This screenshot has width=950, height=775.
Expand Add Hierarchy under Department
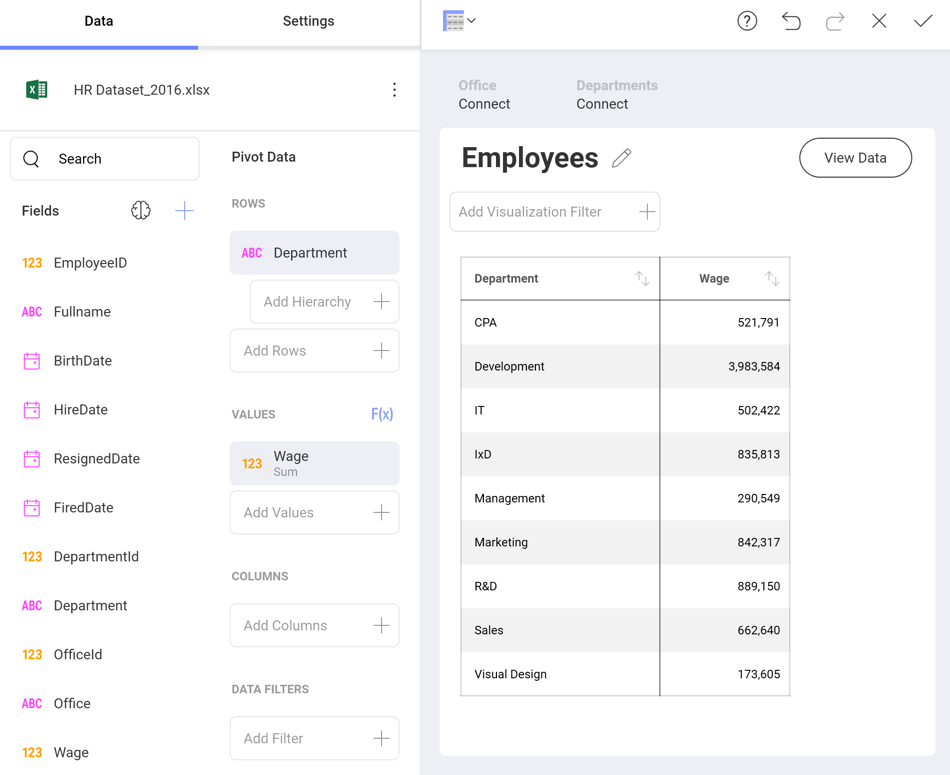[x=324, y=302]
